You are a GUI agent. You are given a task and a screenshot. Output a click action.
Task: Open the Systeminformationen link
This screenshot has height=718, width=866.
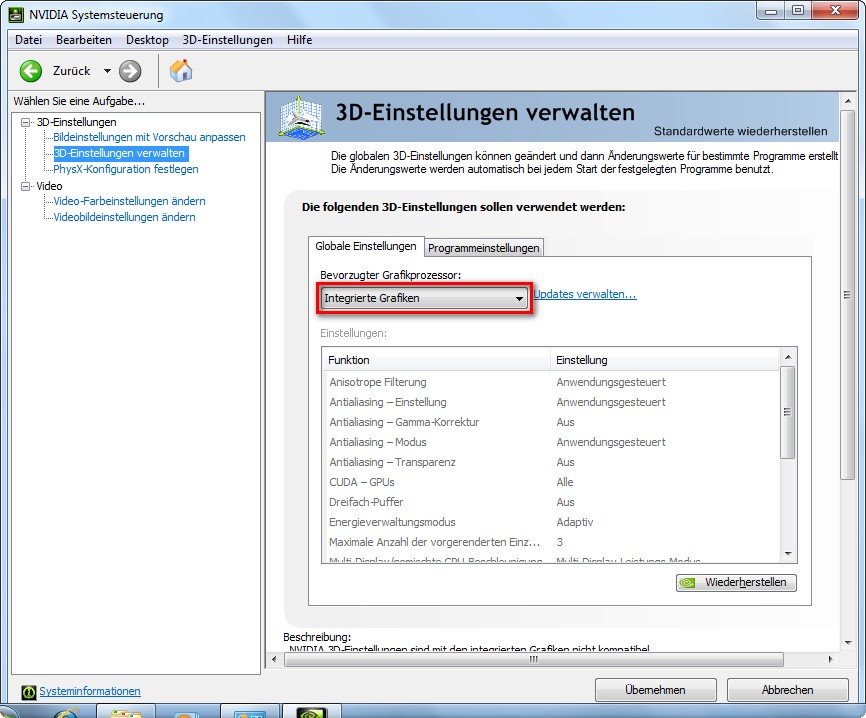click(x=90, y=691)
